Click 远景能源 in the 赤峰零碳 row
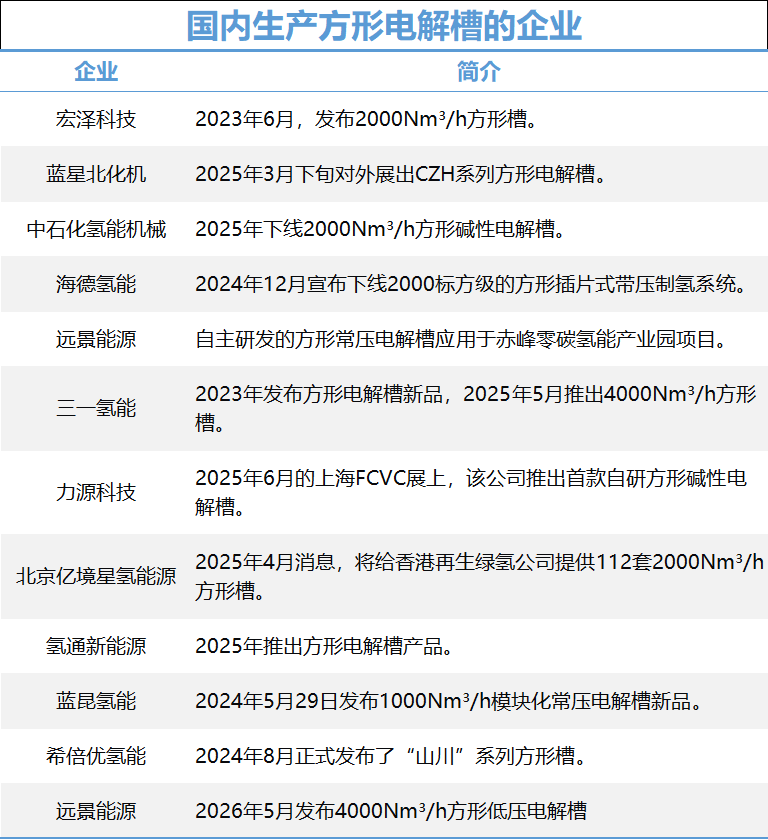This screenshot has height=840, width=768. (96, 339)
